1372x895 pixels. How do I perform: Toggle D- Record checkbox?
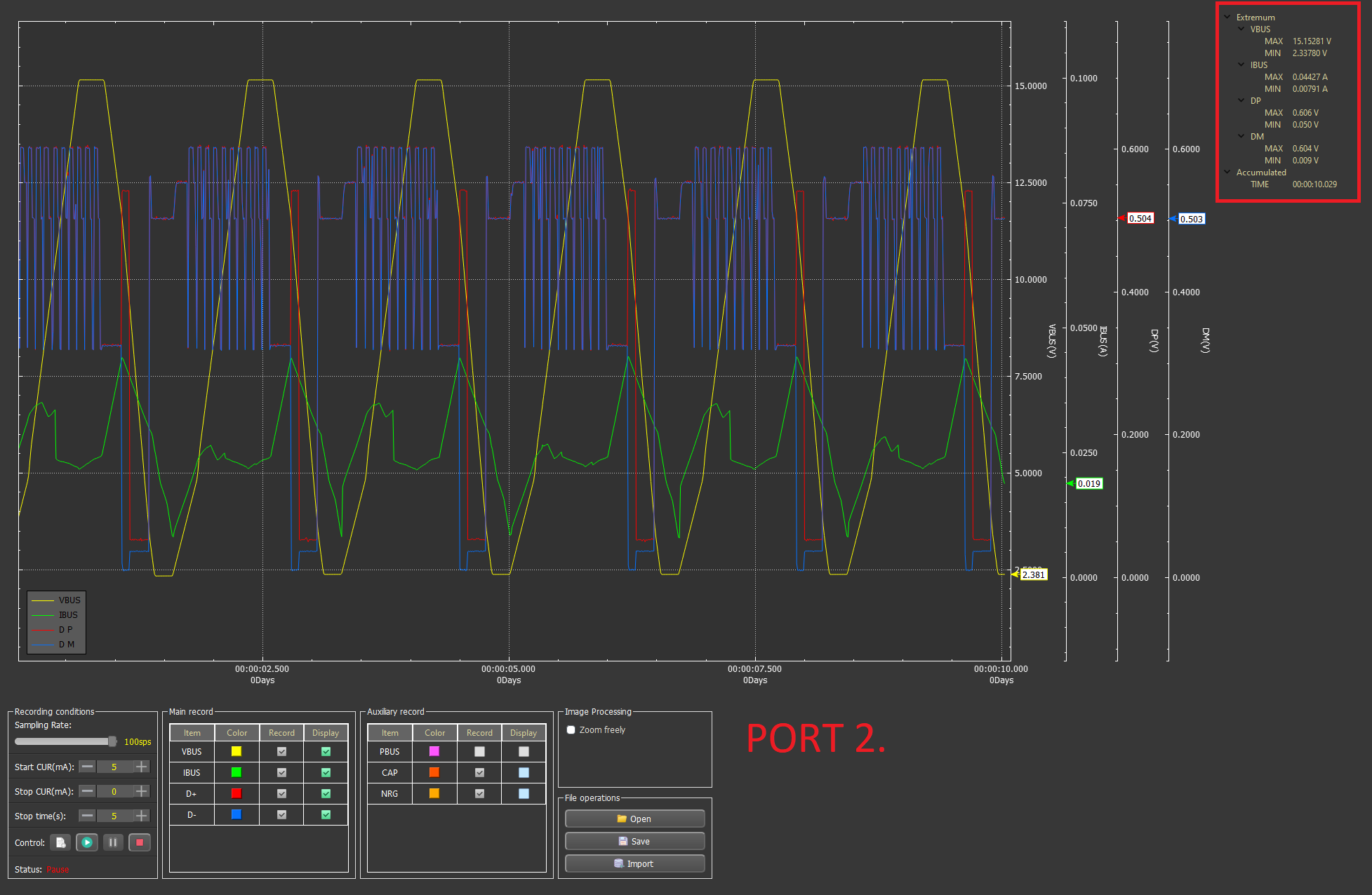click(x=281, y=814)
